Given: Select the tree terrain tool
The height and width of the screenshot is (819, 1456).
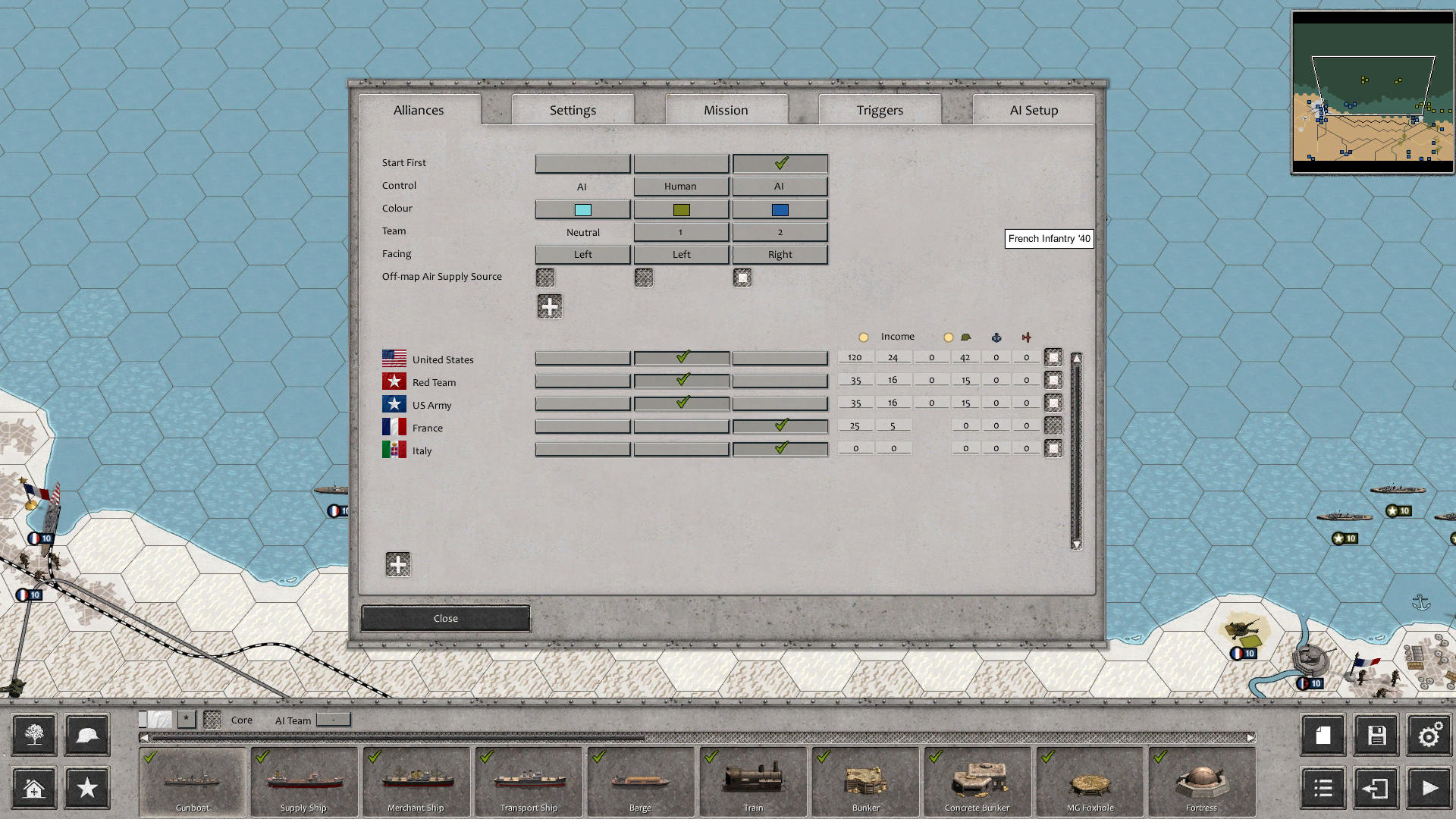Looking at the screenshot, I should pyautogui.click(x=33, y=735).
